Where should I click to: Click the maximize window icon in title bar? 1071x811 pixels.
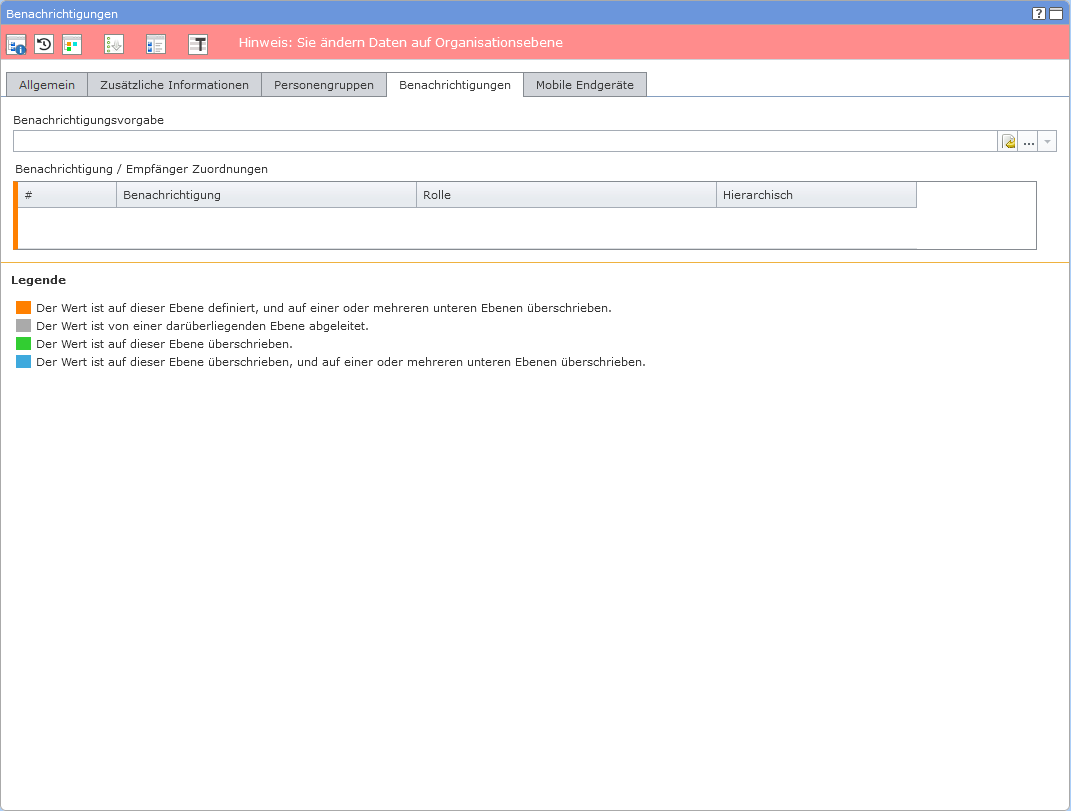1056,13
